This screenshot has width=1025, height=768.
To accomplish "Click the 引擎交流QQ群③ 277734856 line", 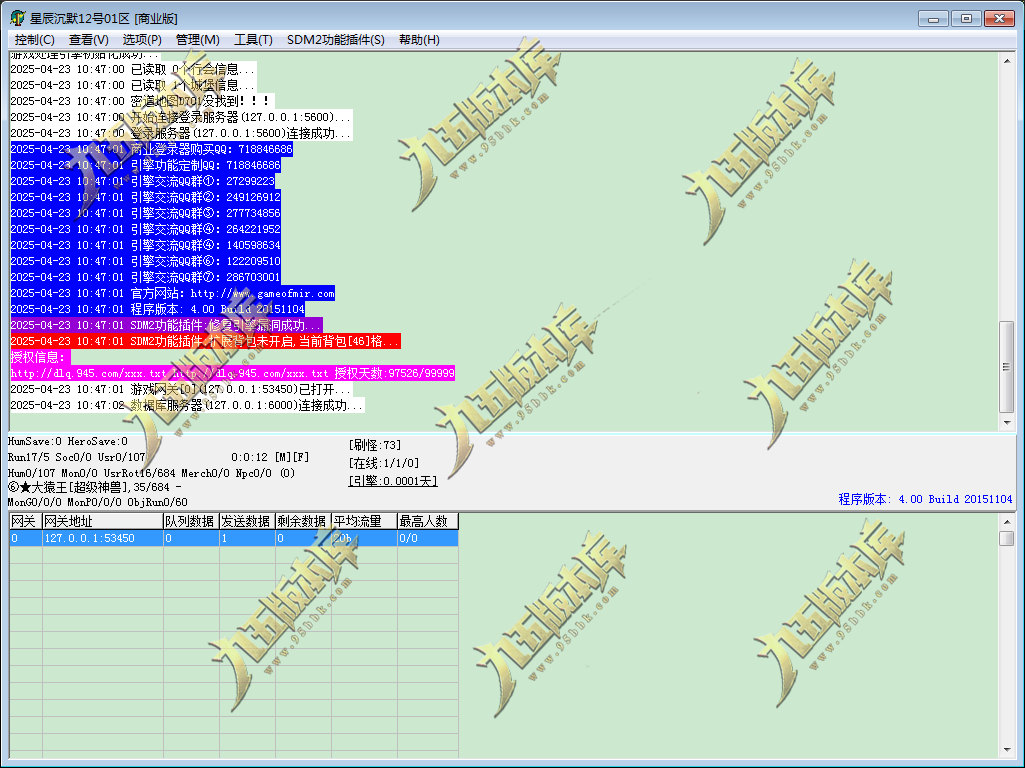I will [146, 213].
